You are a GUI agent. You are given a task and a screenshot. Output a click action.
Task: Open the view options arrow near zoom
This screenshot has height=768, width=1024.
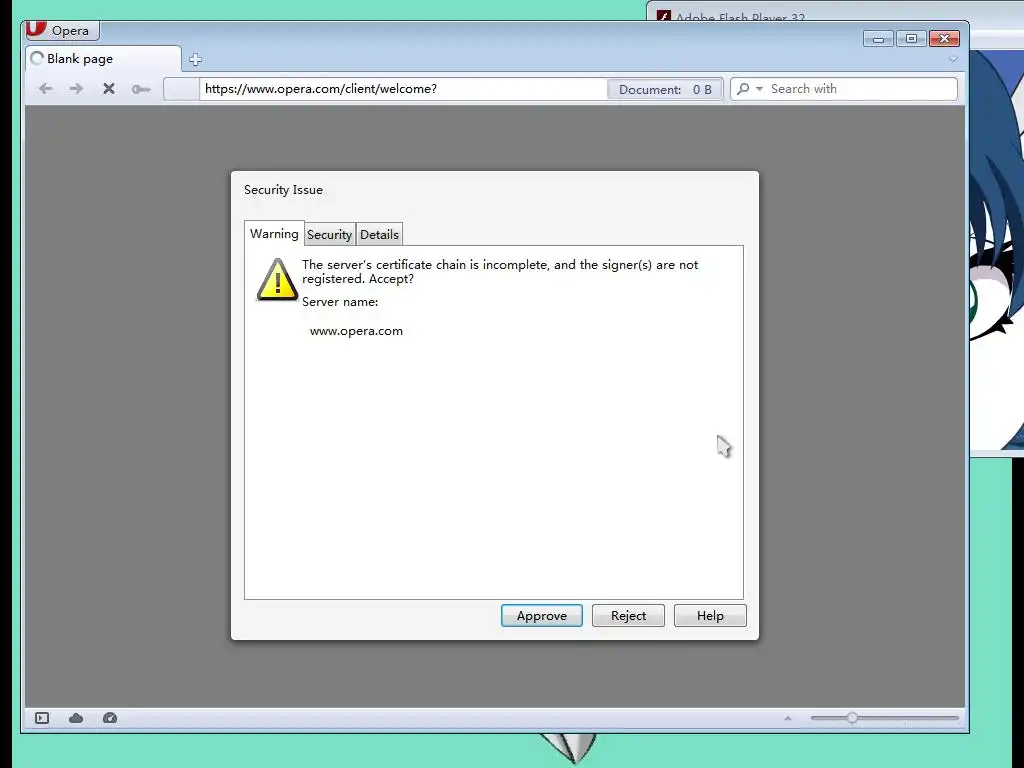788,718
